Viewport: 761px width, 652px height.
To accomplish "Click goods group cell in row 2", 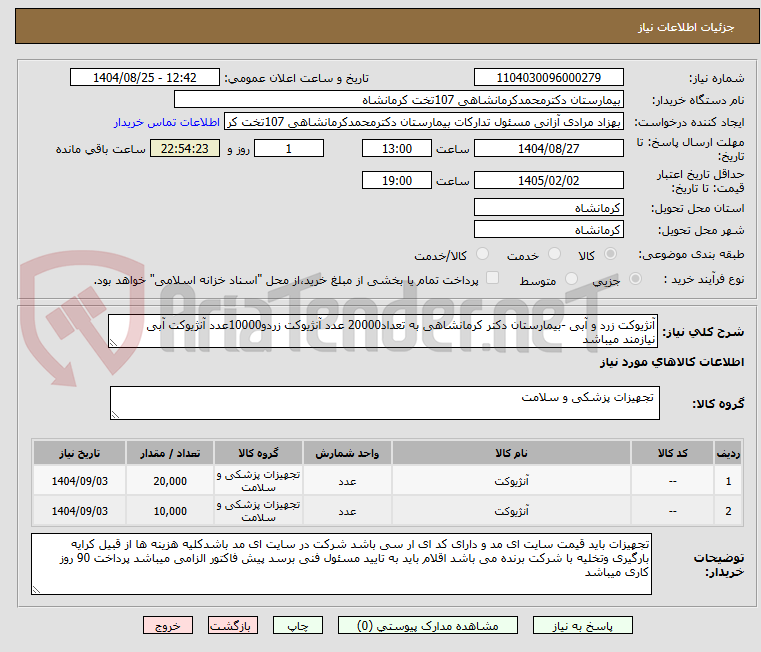I will [x=258, y=511].
